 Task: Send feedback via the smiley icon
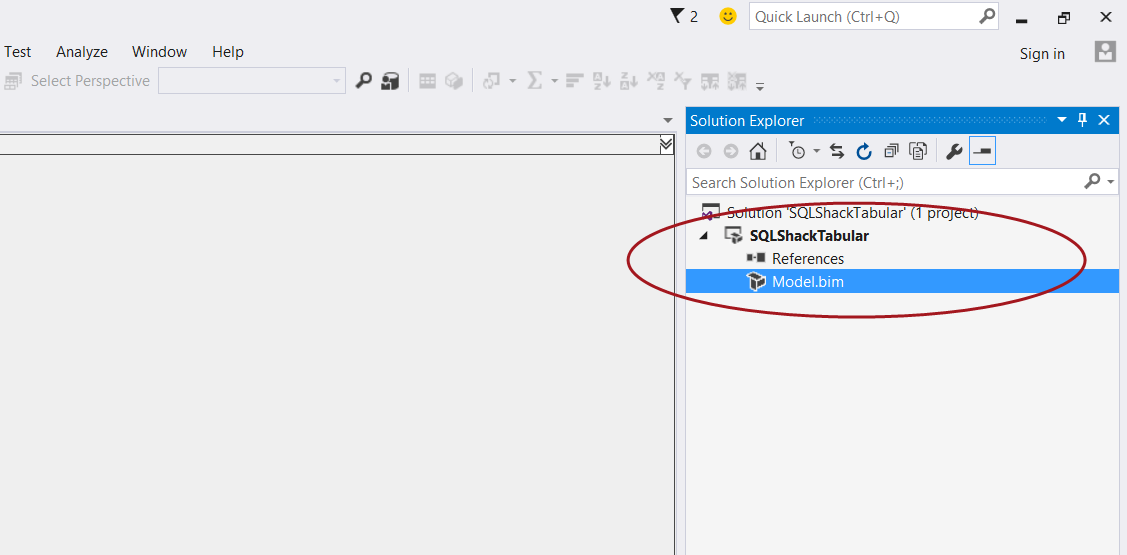pyautogui.click(x=728, y=16)
